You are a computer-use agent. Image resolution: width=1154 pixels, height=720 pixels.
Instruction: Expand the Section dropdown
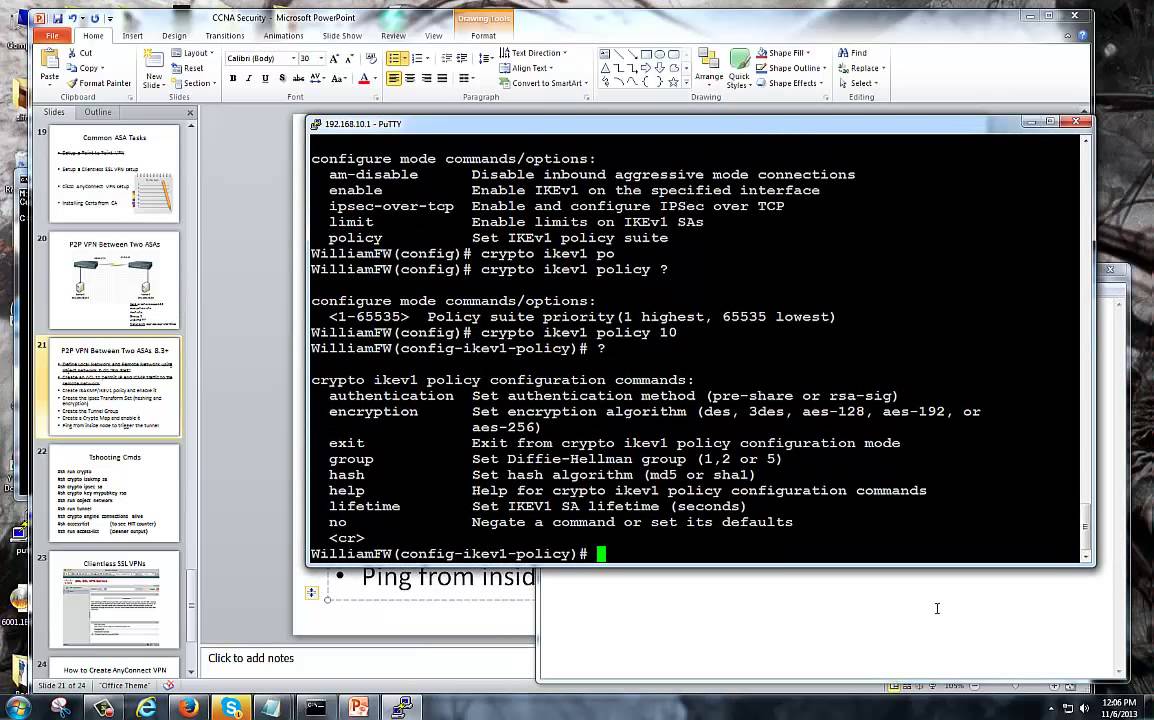point(194,83)
